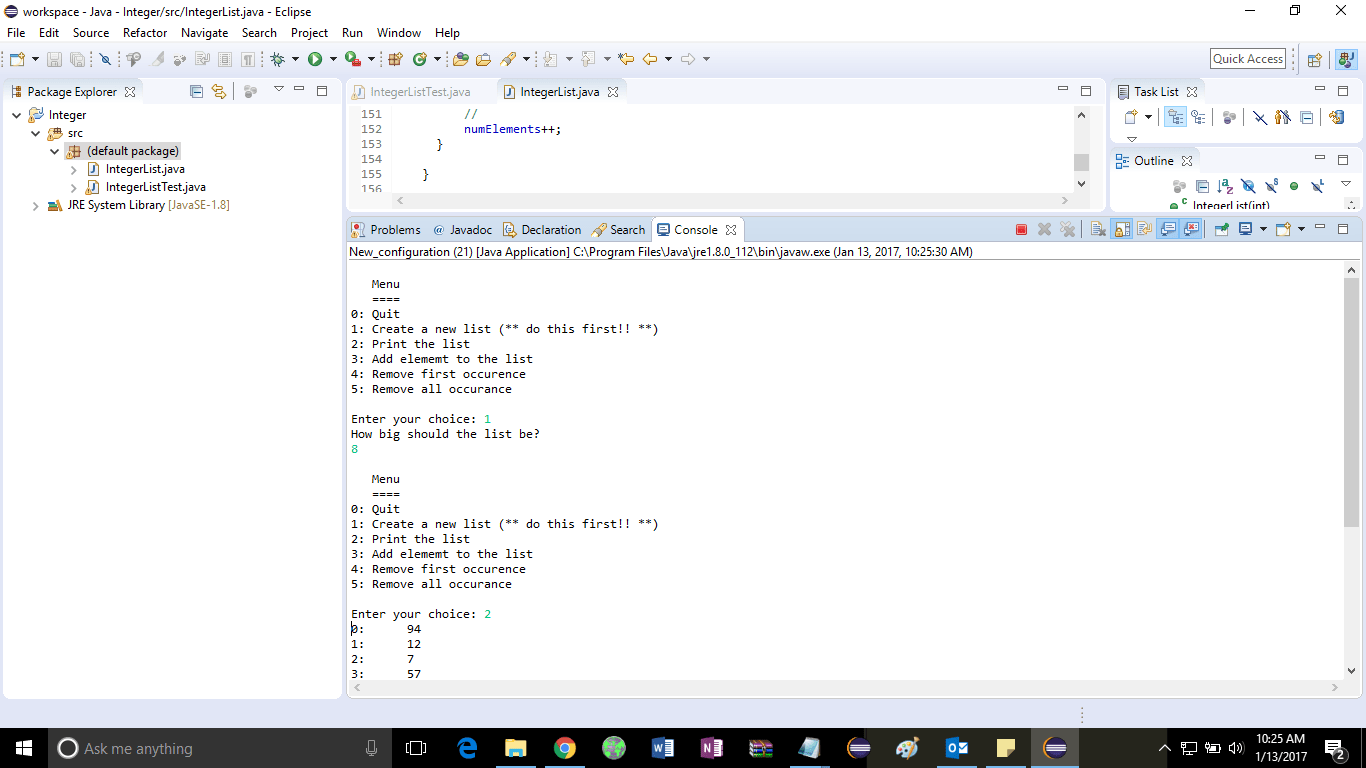This screenshot has width=1366, height=768.
Task: Click the New Java Class icon
Action: tap(419, 60)
